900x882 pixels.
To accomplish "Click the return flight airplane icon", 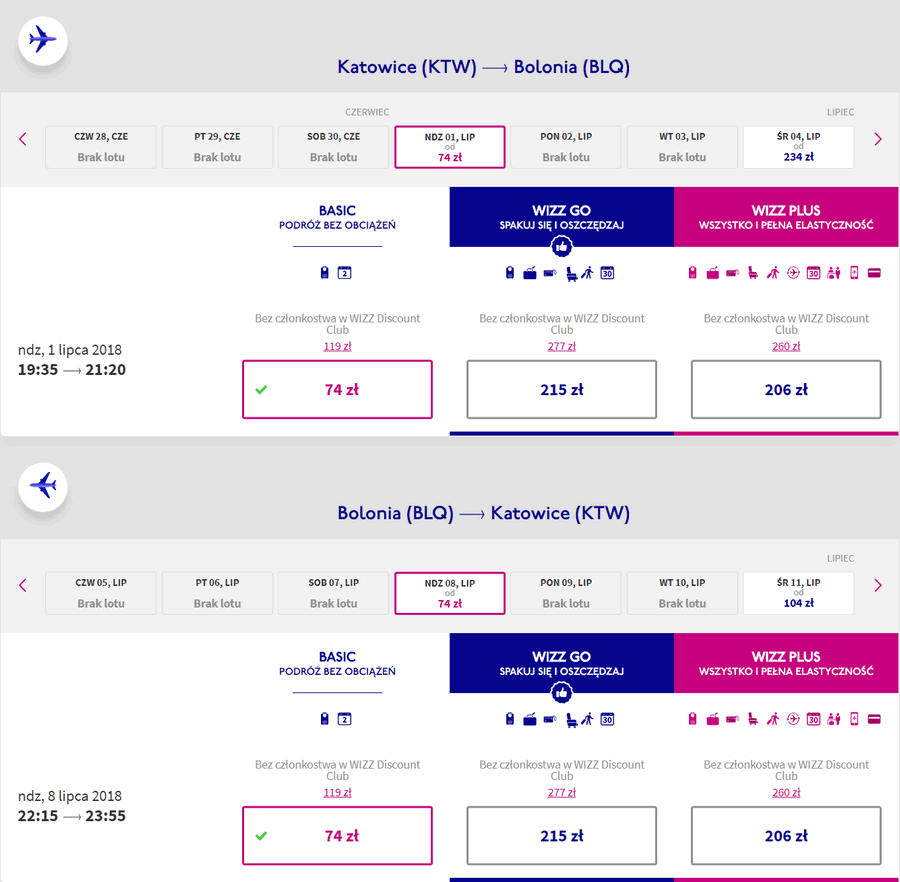I will click(x=42, y=487).
